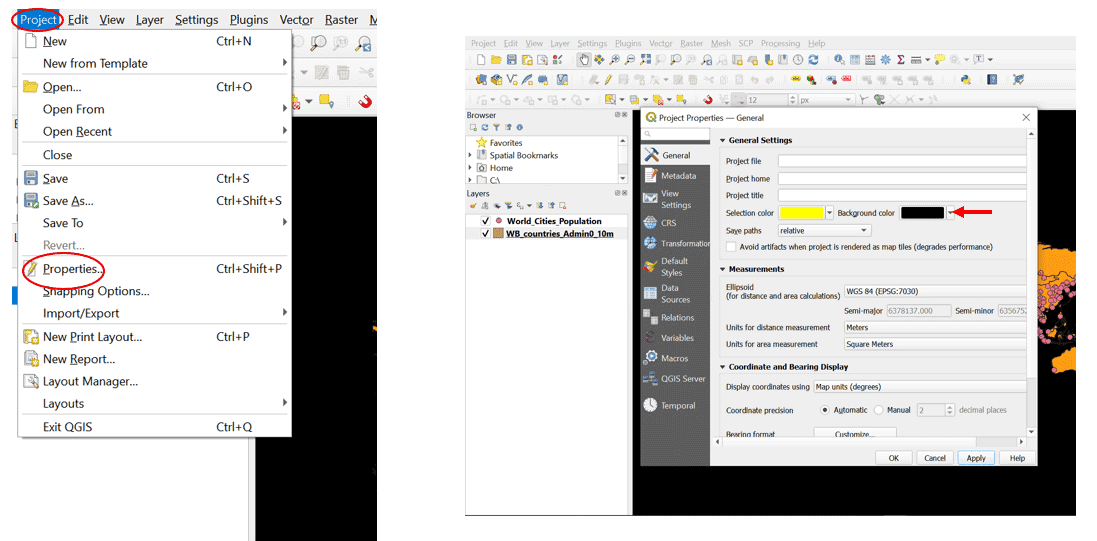Open the Statistical Summary sigma icon
This screenshot has width=1097, height=541.
click(x=901, y=59)
